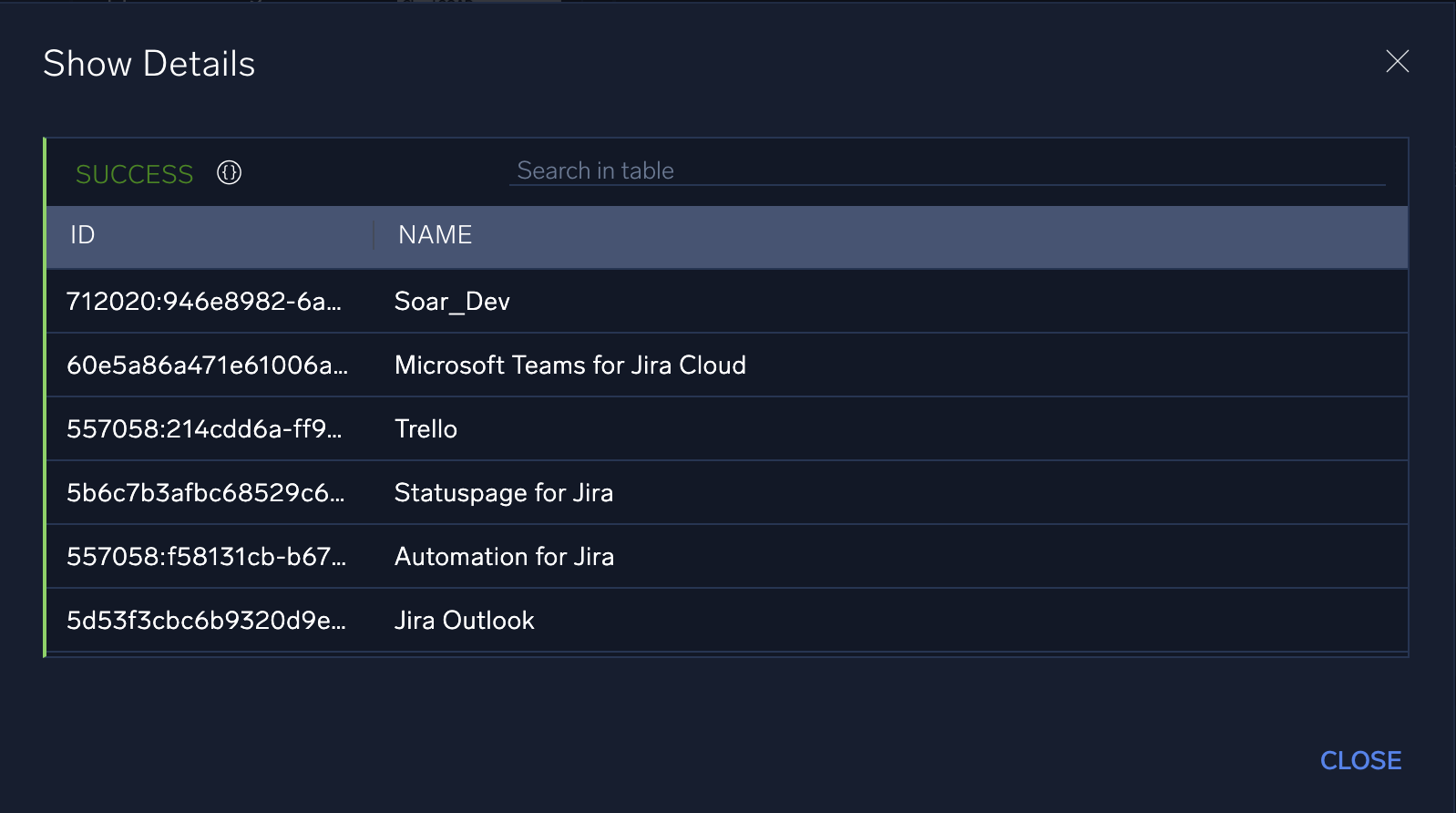Select the Statuspage for Jira cell
Viewport: 1456px width, 813px height.
pos(503,493)
